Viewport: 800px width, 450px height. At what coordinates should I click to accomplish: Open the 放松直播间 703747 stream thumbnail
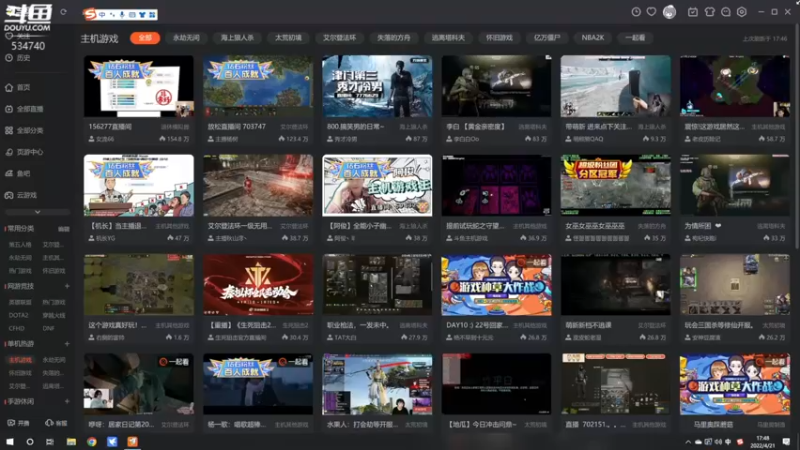coord(258,86)
